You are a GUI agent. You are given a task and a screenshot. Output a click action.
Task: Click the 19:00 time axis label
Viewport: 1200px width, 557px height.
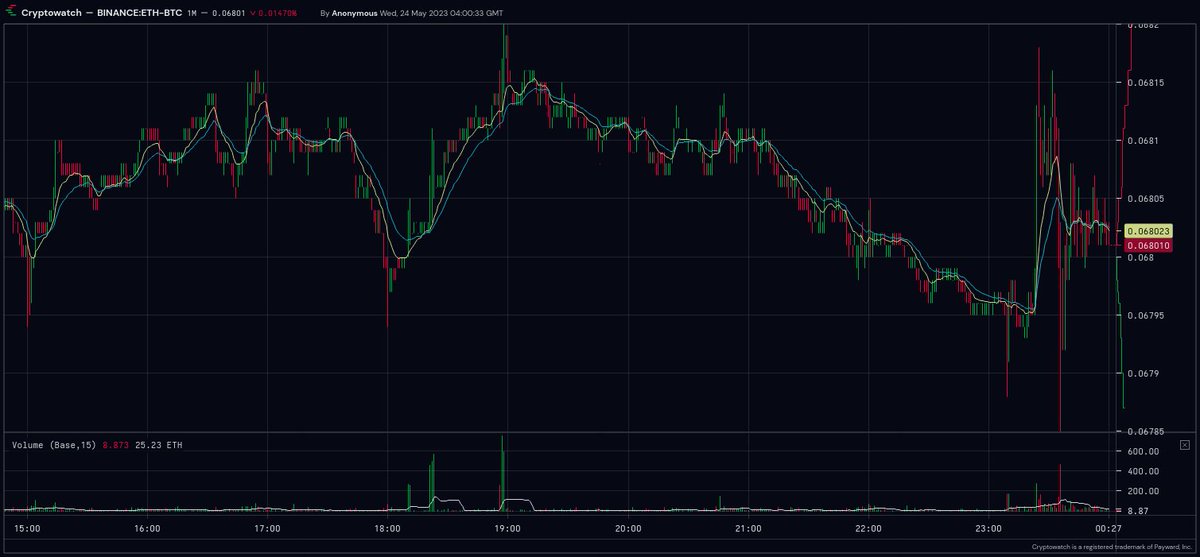point(507,527)
